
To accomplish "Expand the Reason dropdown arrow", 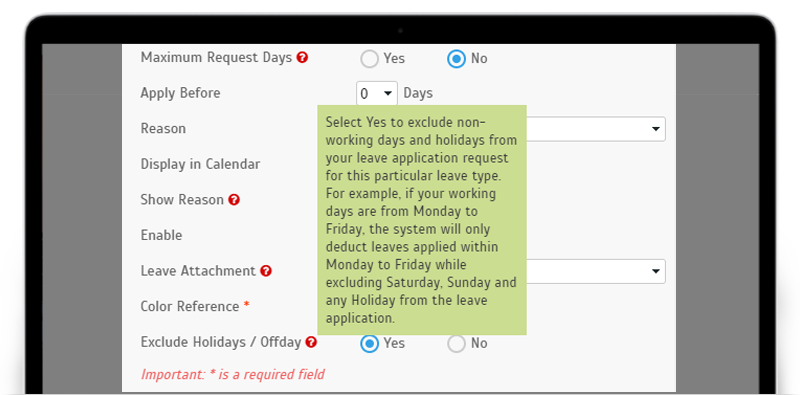I will pos(656,129).
